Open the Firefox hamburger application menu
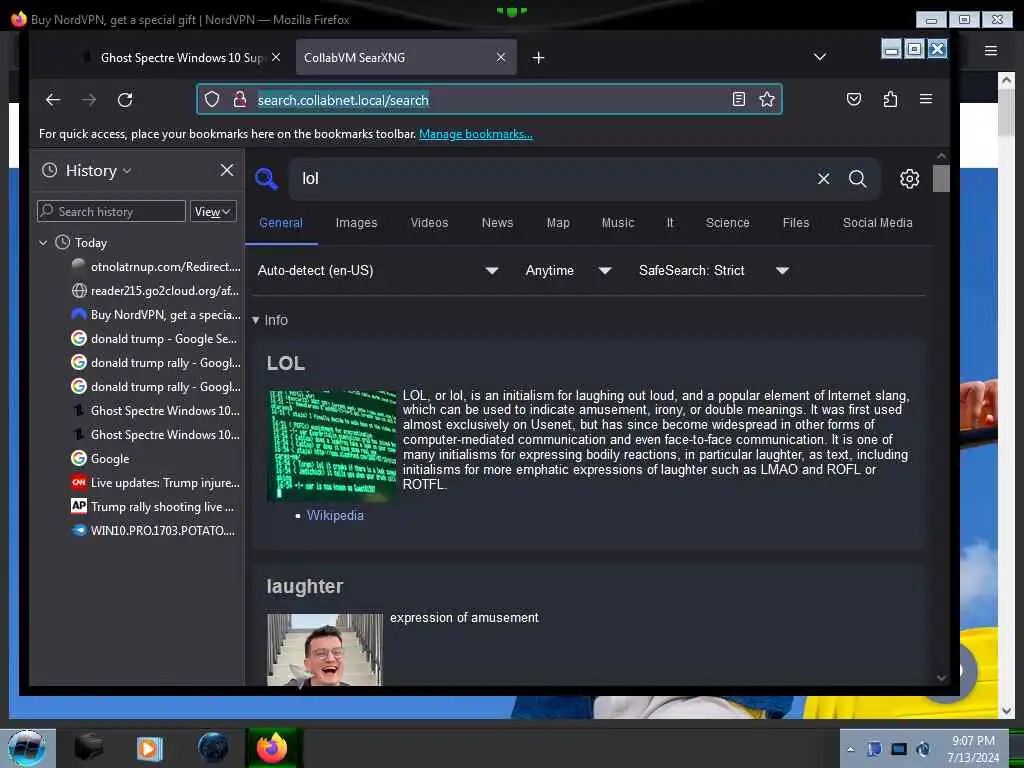 point(926,99)
